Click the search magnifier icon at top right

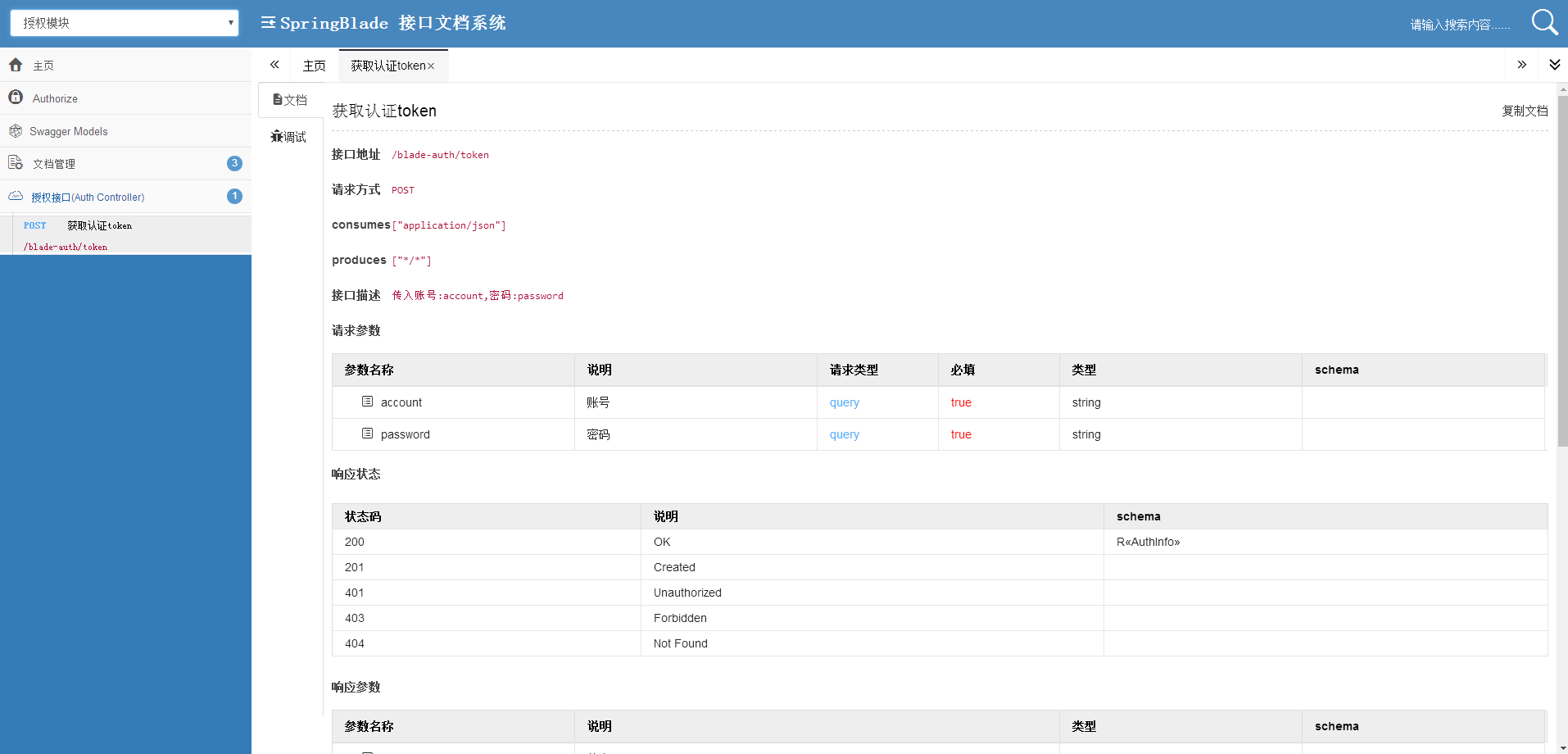coord(1543,22)
